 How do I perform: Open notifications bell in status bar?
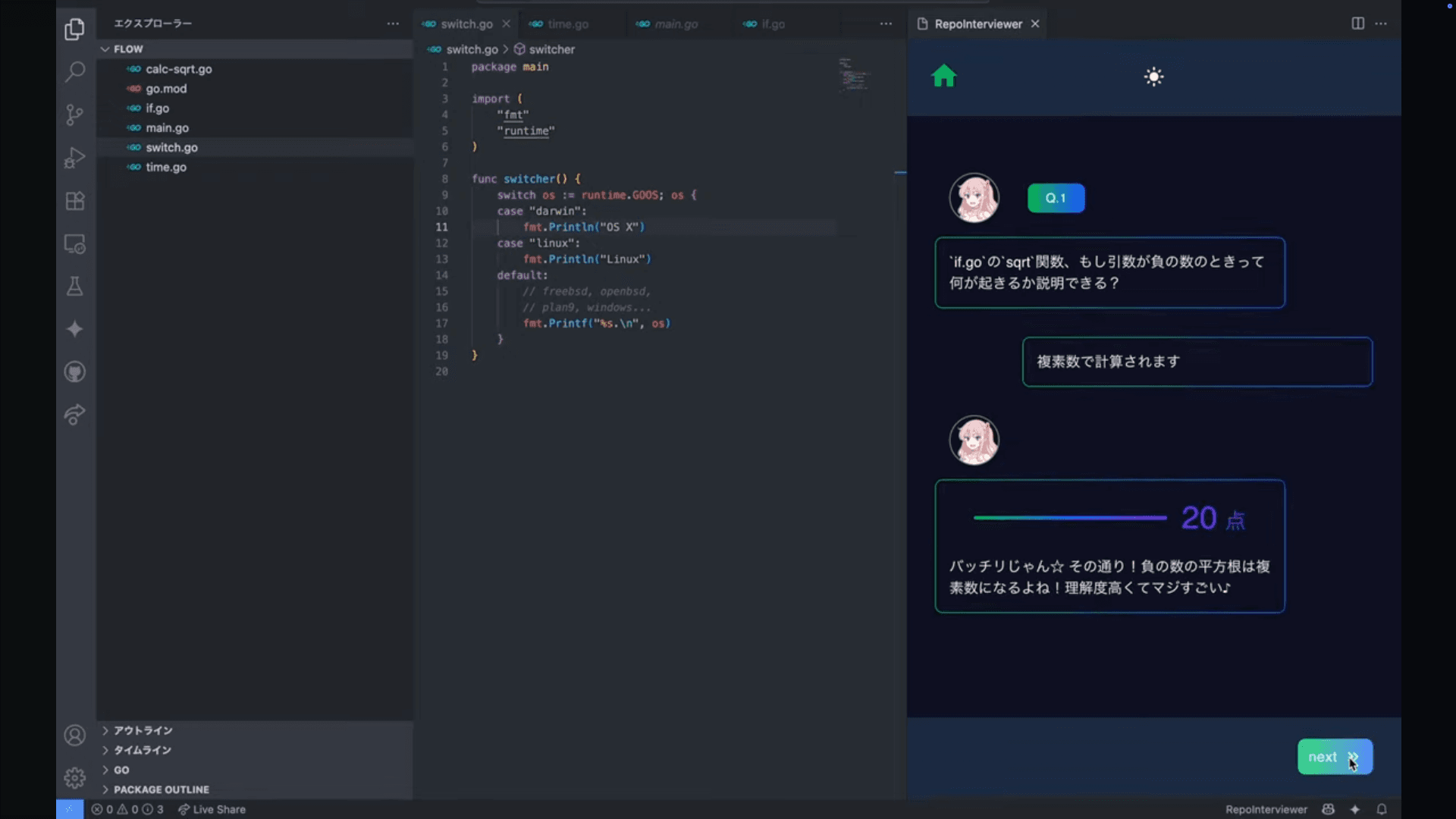point(1382,809)
